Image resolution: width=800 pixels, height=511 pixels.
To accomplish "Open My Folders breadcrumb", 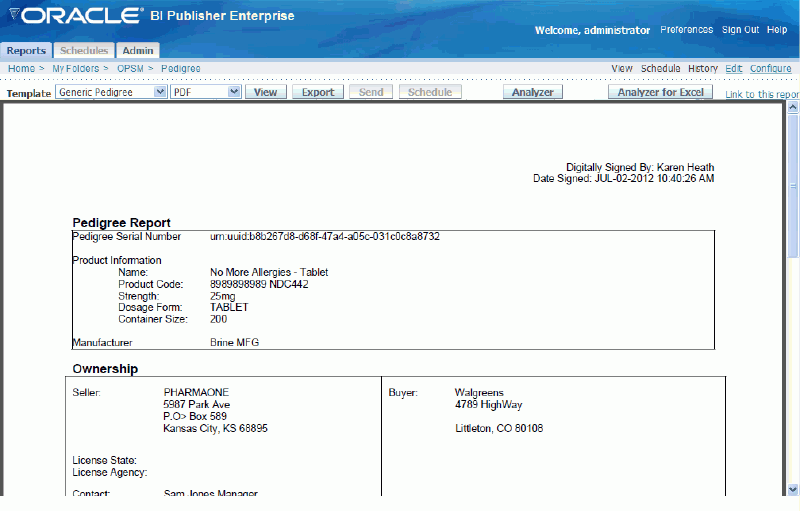I will pyautogui.click(x=76, y=68).
